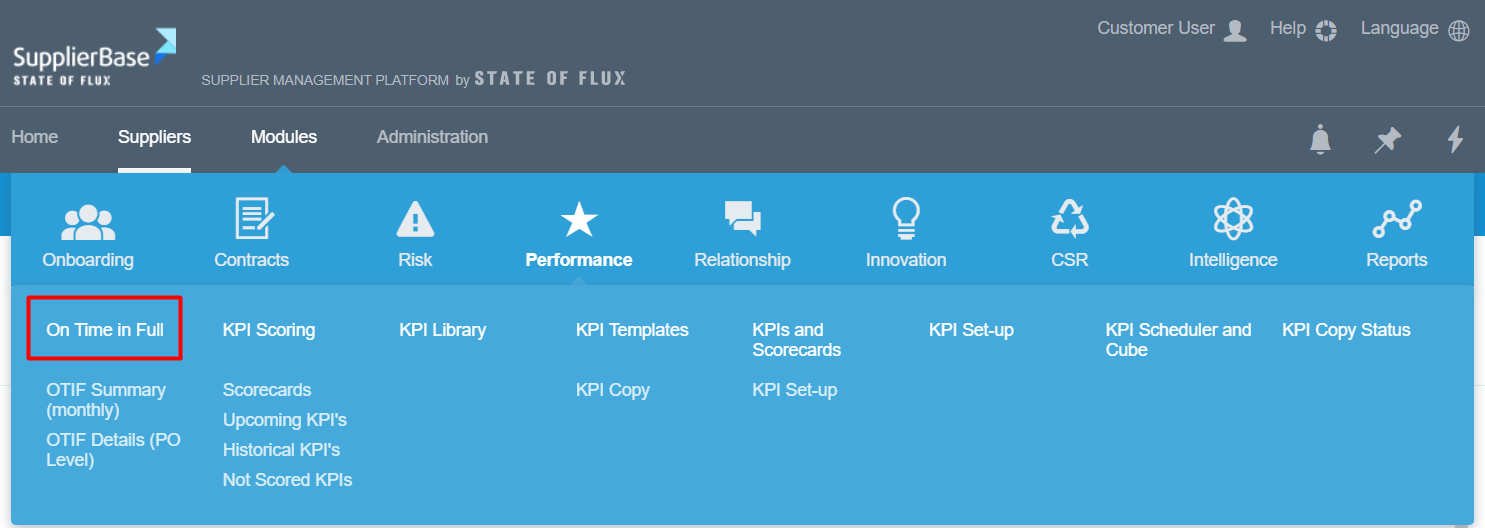Click the Innovation lightbulb icon
The width and height of the screenshot is (1485, 528).
click(906, 219)
